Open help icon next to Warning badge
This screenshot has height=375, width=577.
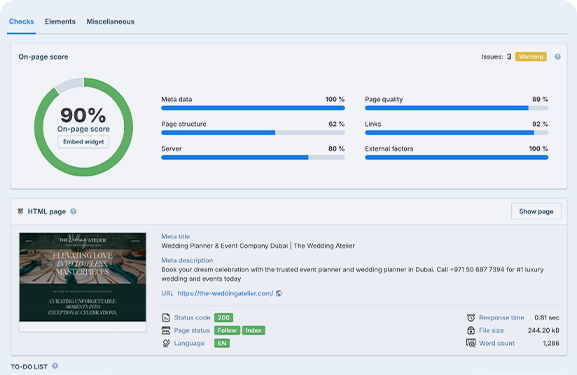(557, 57)
